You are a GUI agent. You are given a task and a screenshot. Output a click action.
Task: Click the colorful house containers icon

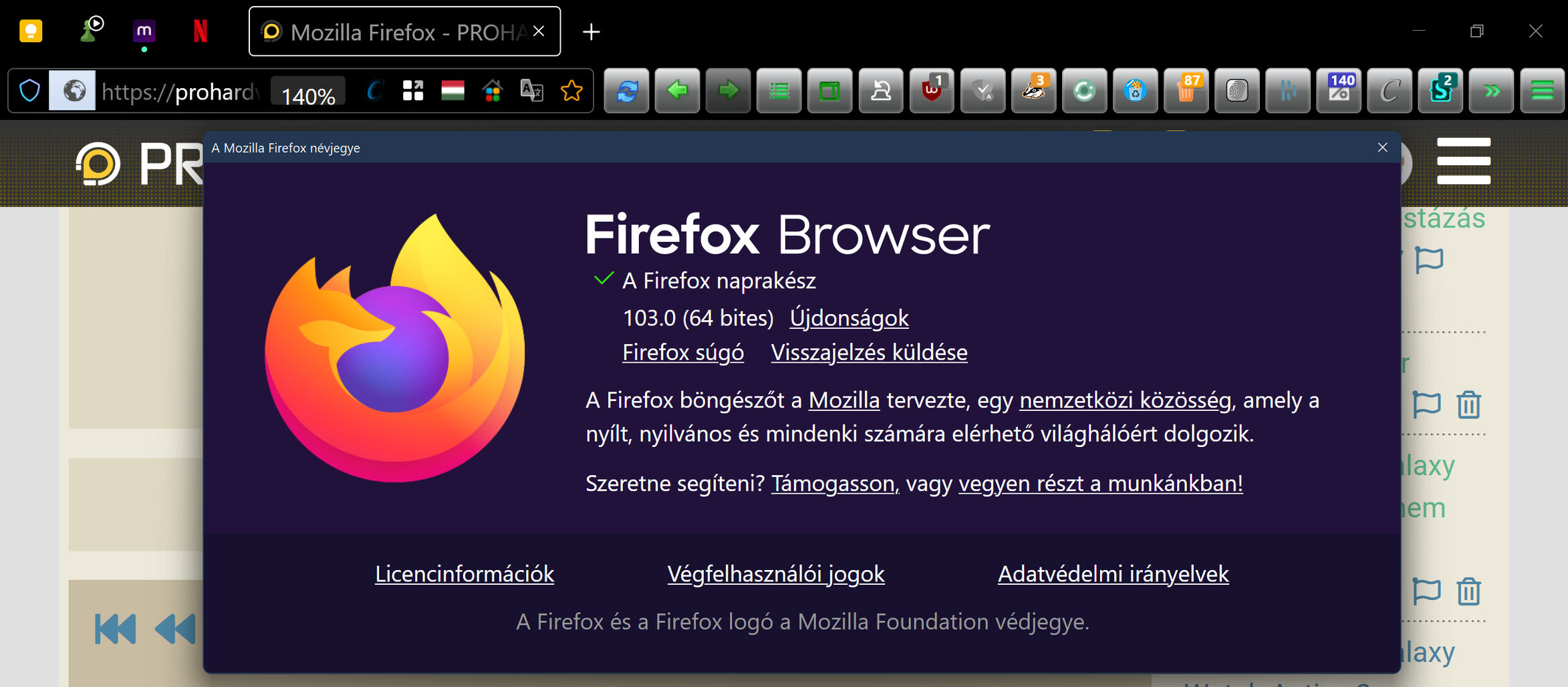pyautogui.click(x=493, y=90)
